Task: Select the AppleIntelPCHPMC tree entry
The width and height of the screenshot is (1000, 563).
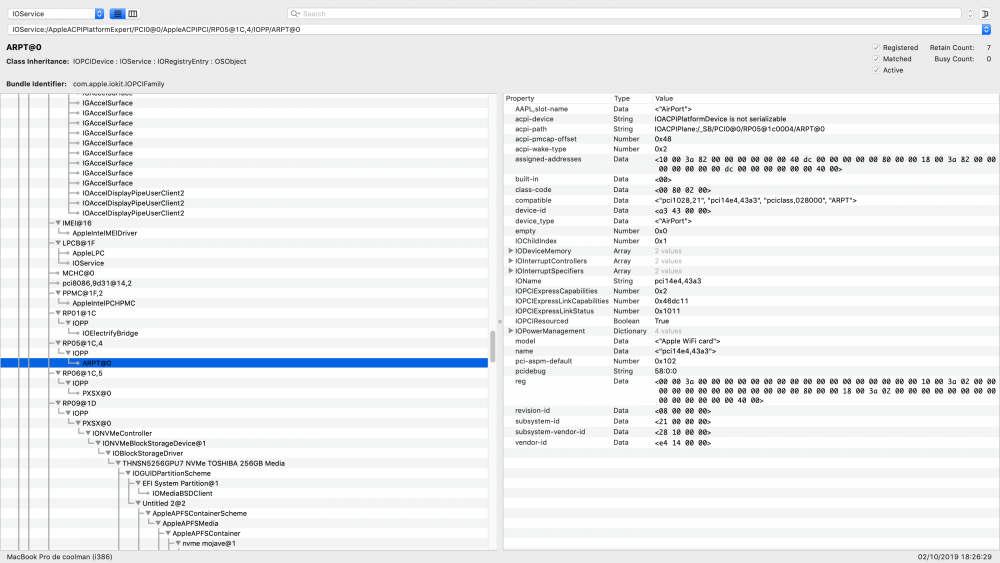Action: coord(106,303)
